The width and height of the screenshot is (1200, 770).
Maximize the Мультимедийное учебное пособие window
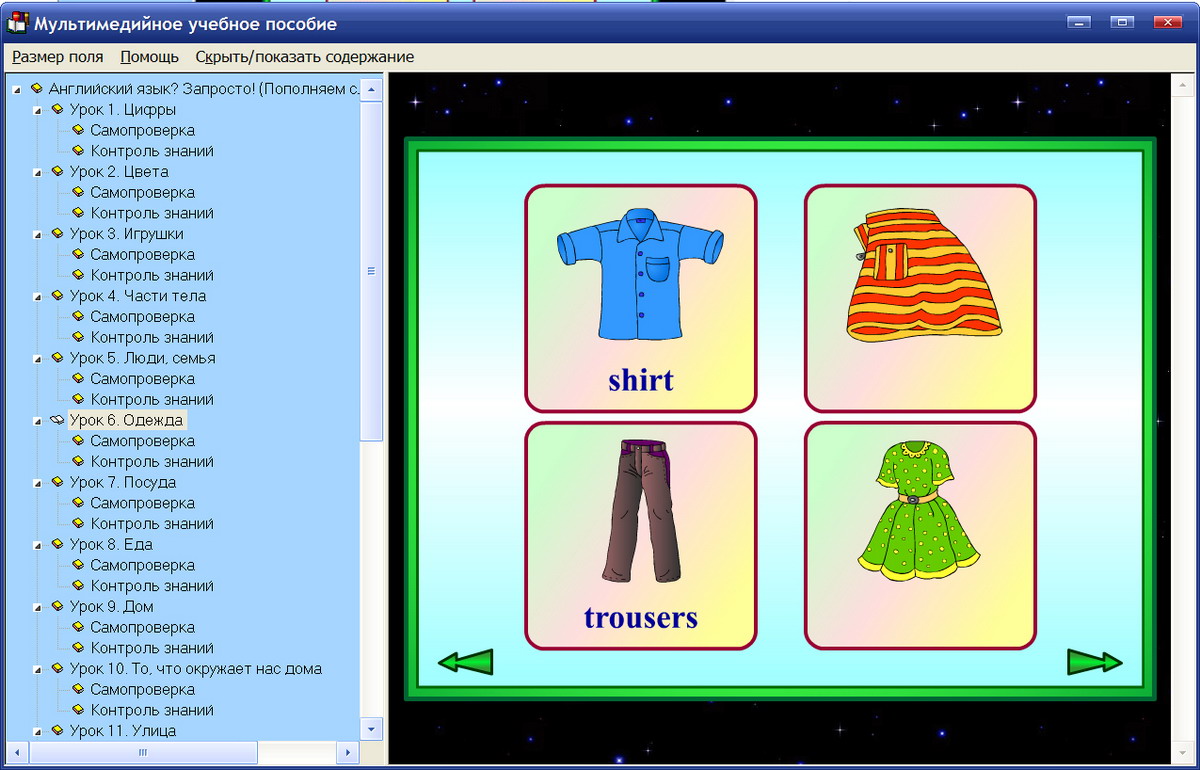click(x=1122, y=22)
